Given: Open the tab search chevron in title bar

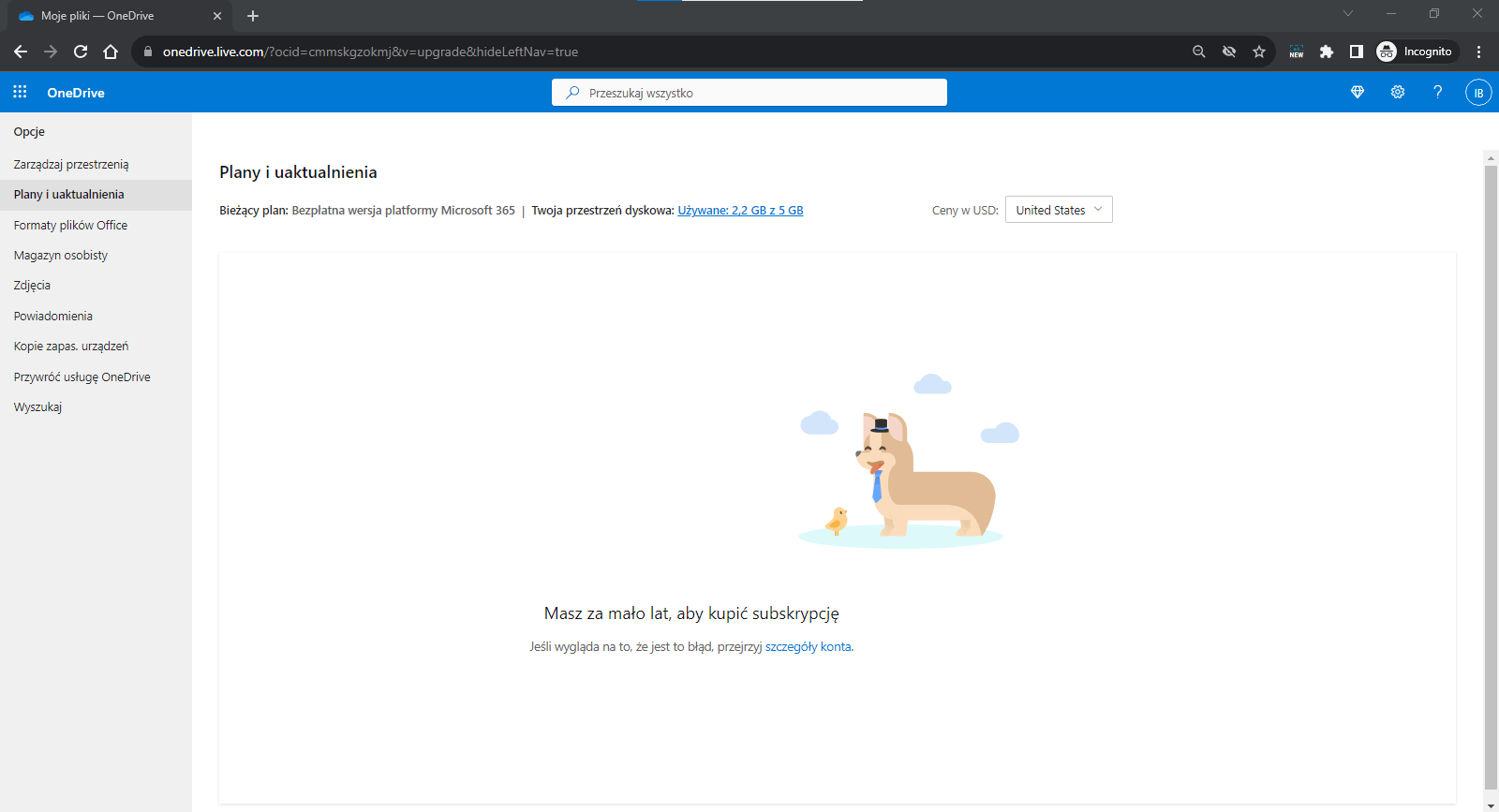Looking at the screenshot, I should [x=1348, y=13].
